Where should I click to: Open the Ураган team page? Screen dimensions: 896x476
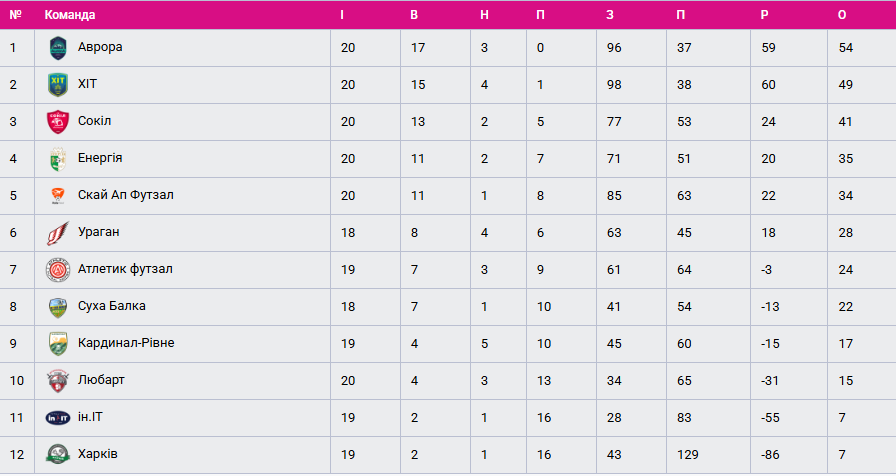pyautogui.click(x=98, y=232)
